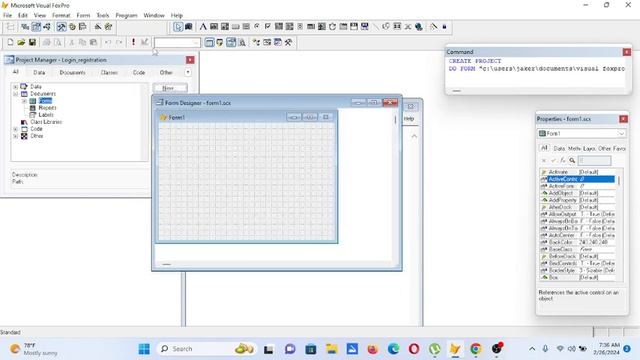Image resolution: width=640 pixels, height=360 pixels.
Task: Close the Properties window
Action: pyautogui.click(x=623, y=119)
